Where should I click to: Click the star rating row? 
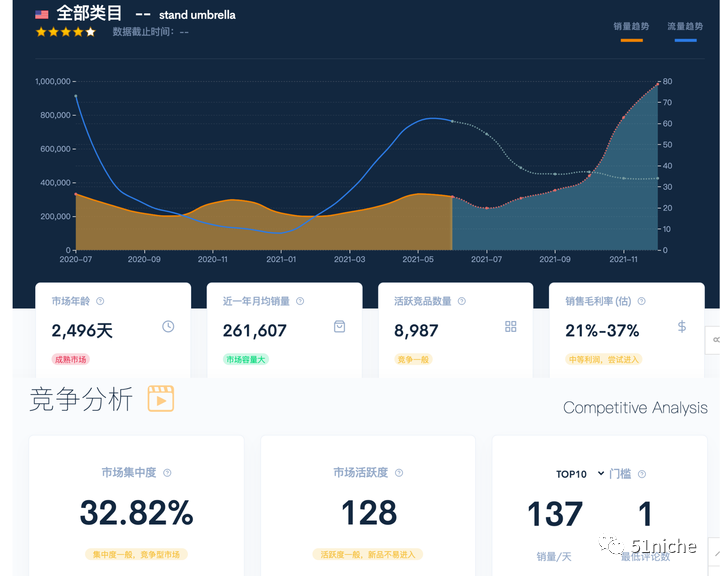(x=66, y=32)
